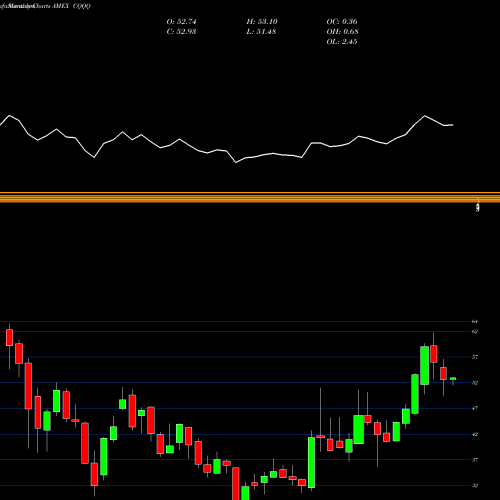500x500 pixels.
Task: Click the close price 'C: 52.93'
Action: (x=181, y=32)
